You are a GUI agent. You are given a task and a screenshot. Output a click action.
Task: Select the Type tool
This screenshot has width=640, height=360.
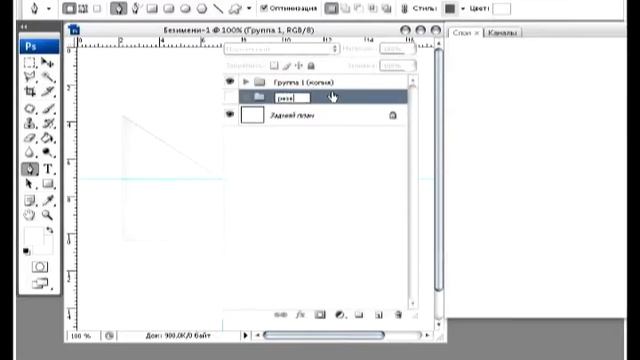coord(47,169)
